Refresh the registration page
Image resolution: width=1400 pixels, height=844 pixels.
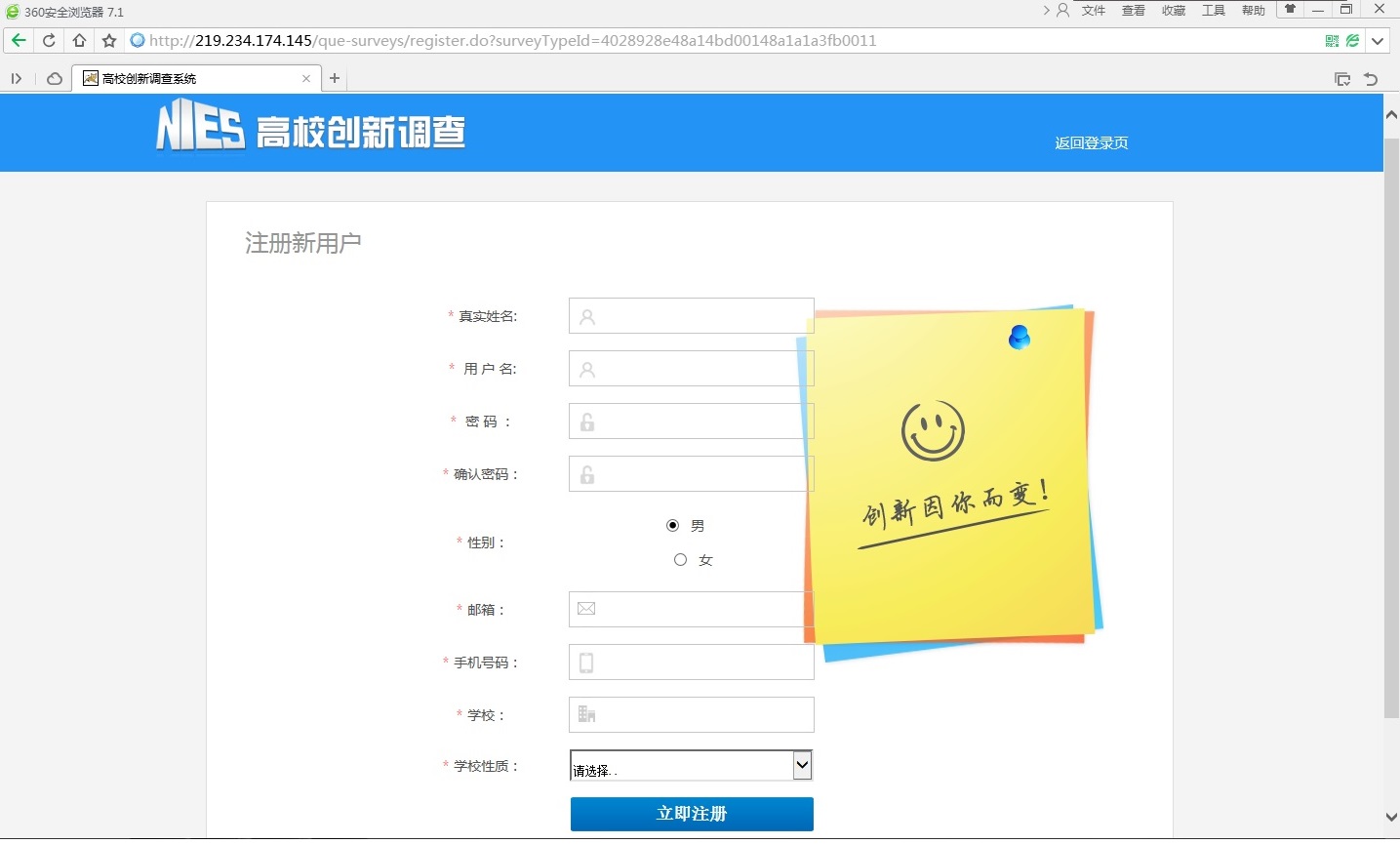point(48,40)
